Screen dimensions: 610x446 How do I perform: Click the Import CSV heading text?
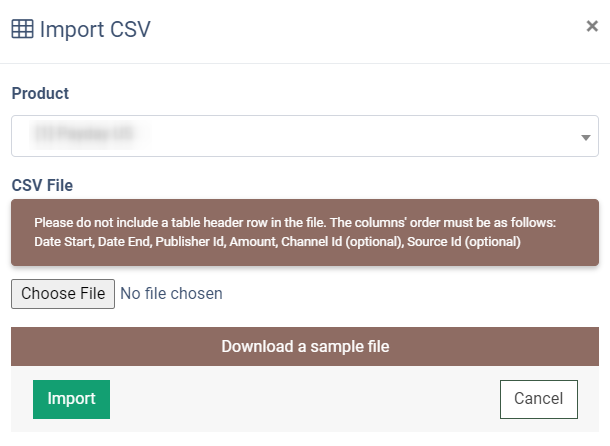pyautogui.click(x=95, y=30)
